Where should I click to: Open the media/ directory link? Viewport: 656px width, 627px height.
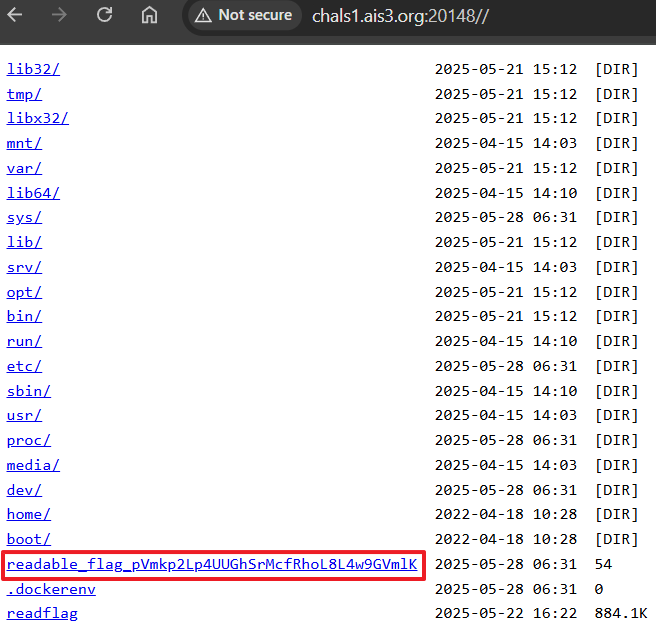(x=33, y=465)
